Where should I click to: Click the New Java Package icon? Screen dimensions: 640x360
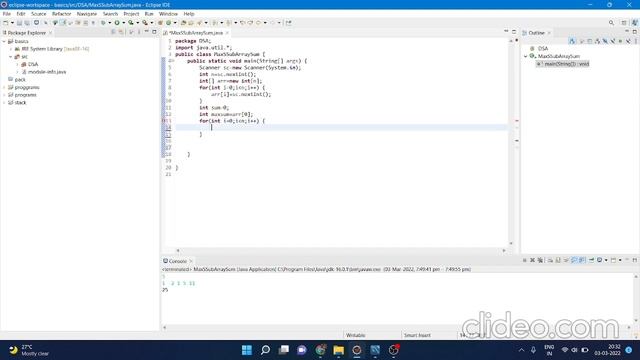[x=160, y=23]
